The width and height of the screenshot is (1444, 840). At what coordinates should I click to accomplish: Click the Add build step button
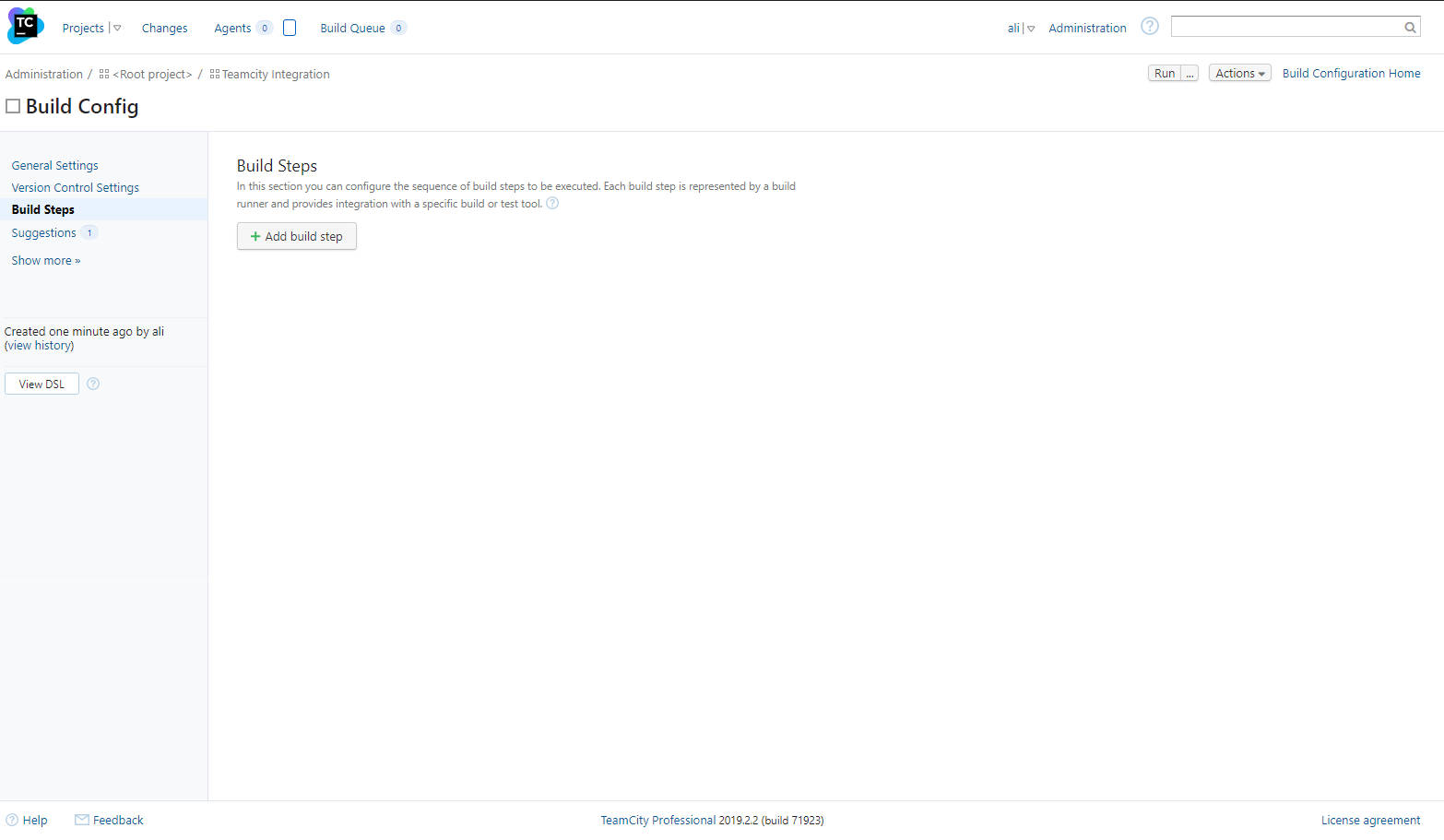click(x=296, y=236)
